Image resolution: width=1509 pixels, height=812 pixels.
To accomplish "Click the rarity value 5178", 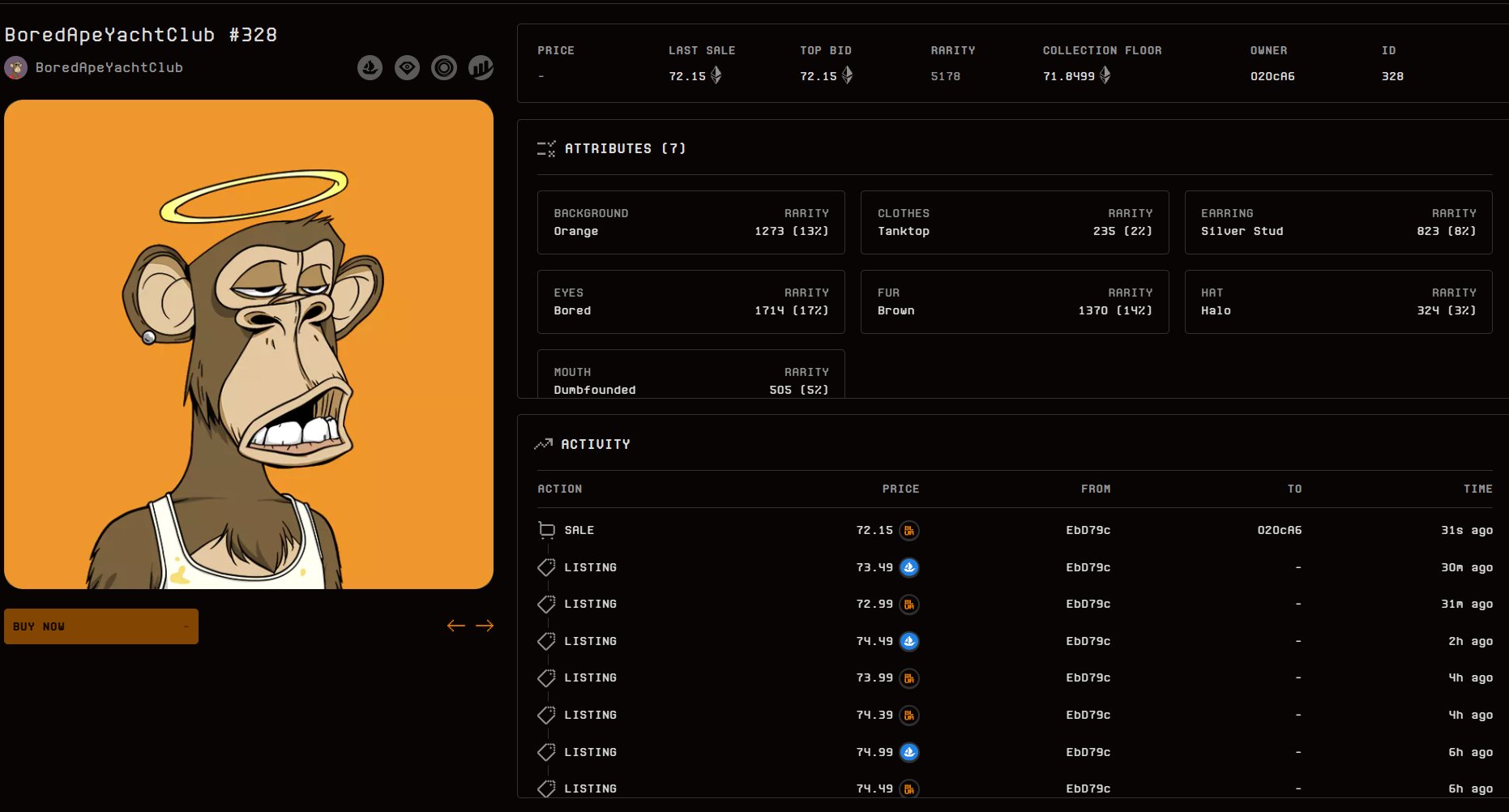I will tap(946, 76).
